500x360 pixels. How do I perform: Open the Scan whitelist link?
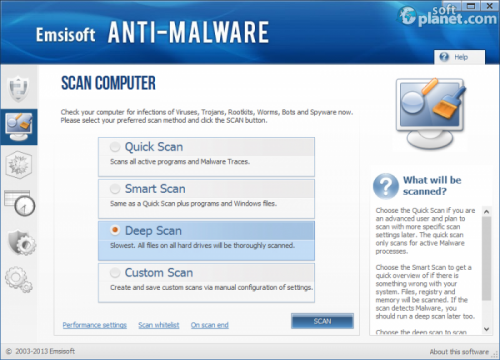(x=159, y=325)
